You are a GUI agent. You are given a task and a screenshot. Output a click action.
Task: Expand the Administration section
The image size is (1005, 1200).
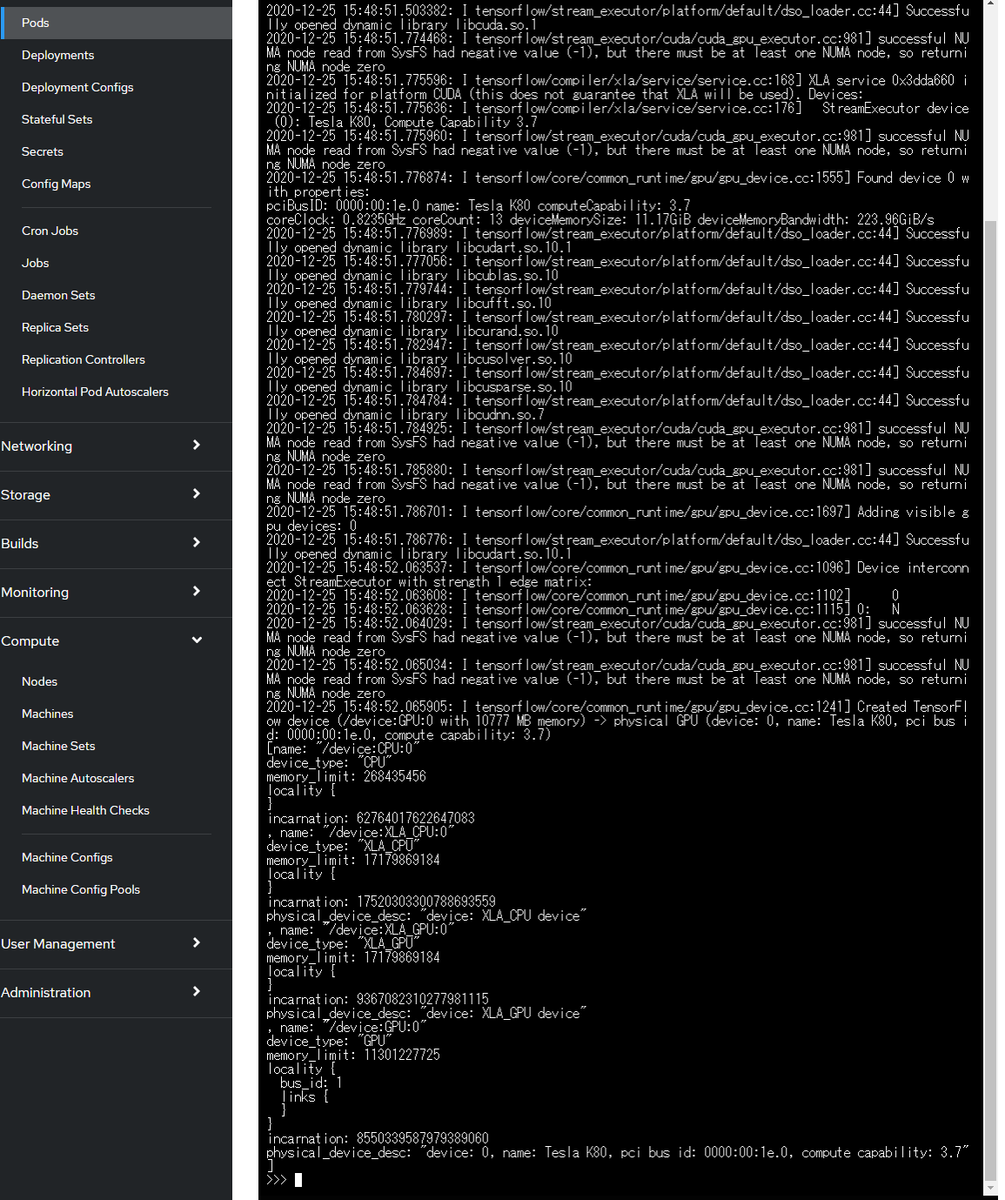pos(116,992)
